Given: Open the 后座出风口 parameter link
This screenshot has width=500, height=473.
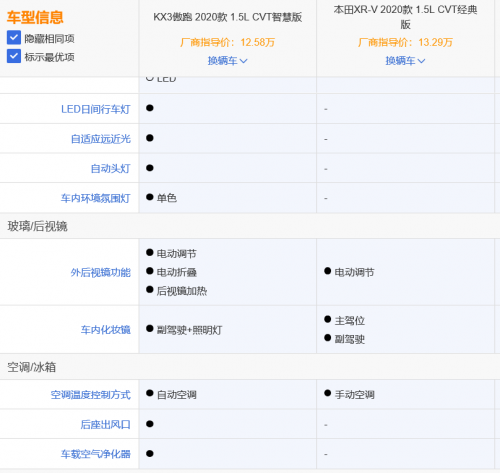Looking at the screenshot, I should pyautogui.click(x=105, y=424).
